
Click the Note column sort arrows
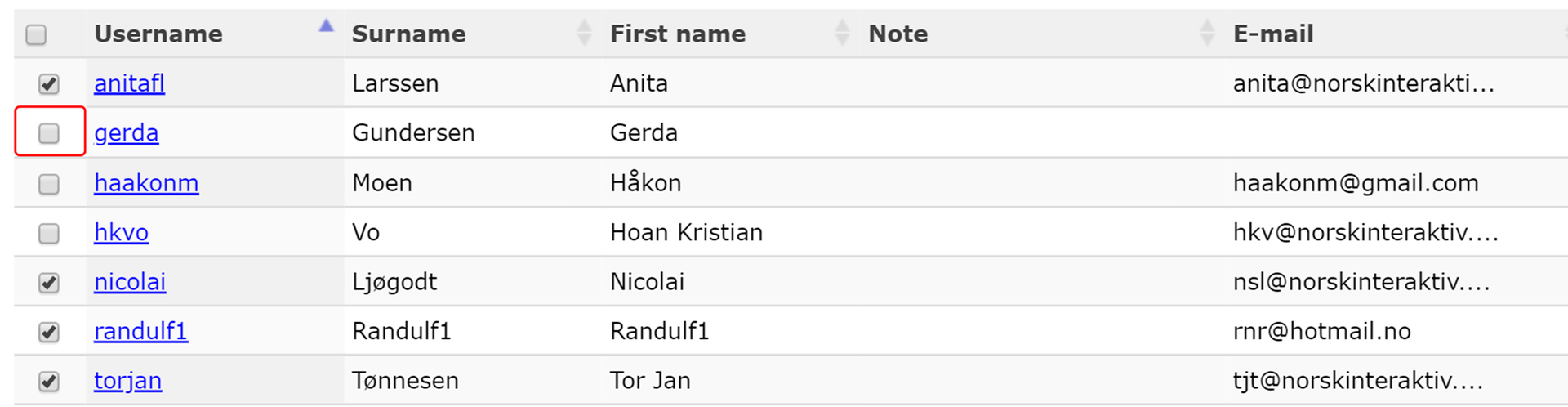click(1207, 34)
